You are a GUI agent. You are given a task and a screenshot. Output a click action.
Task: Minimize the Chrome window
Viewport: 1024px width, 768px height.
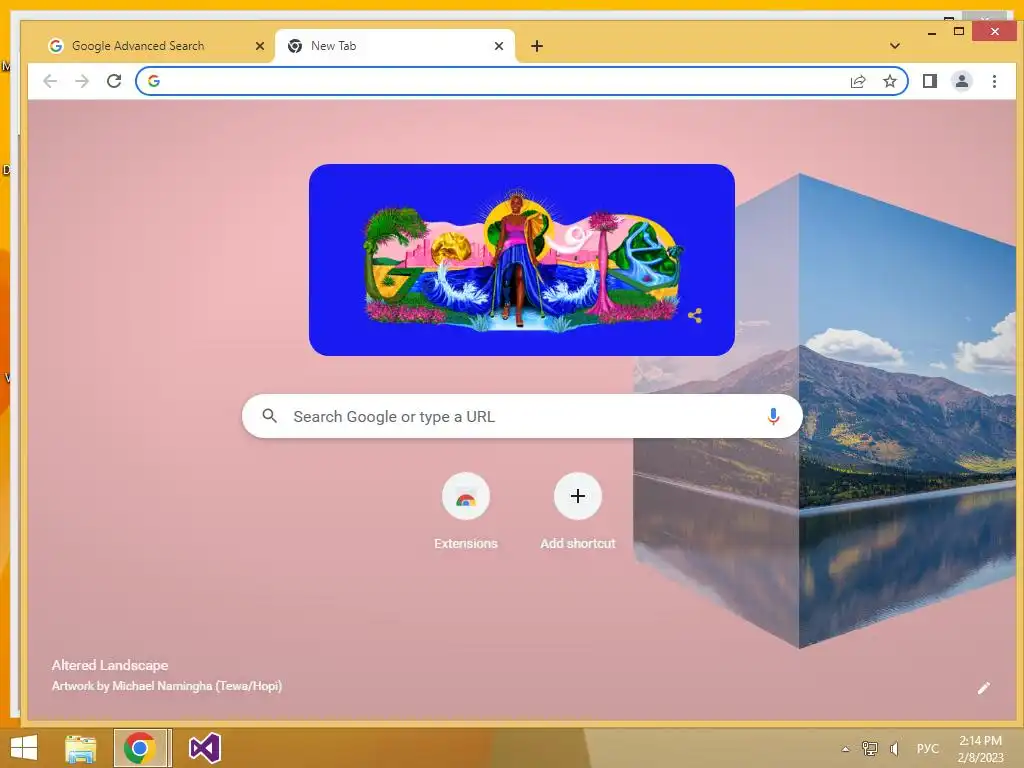click(x=932, y=32)
